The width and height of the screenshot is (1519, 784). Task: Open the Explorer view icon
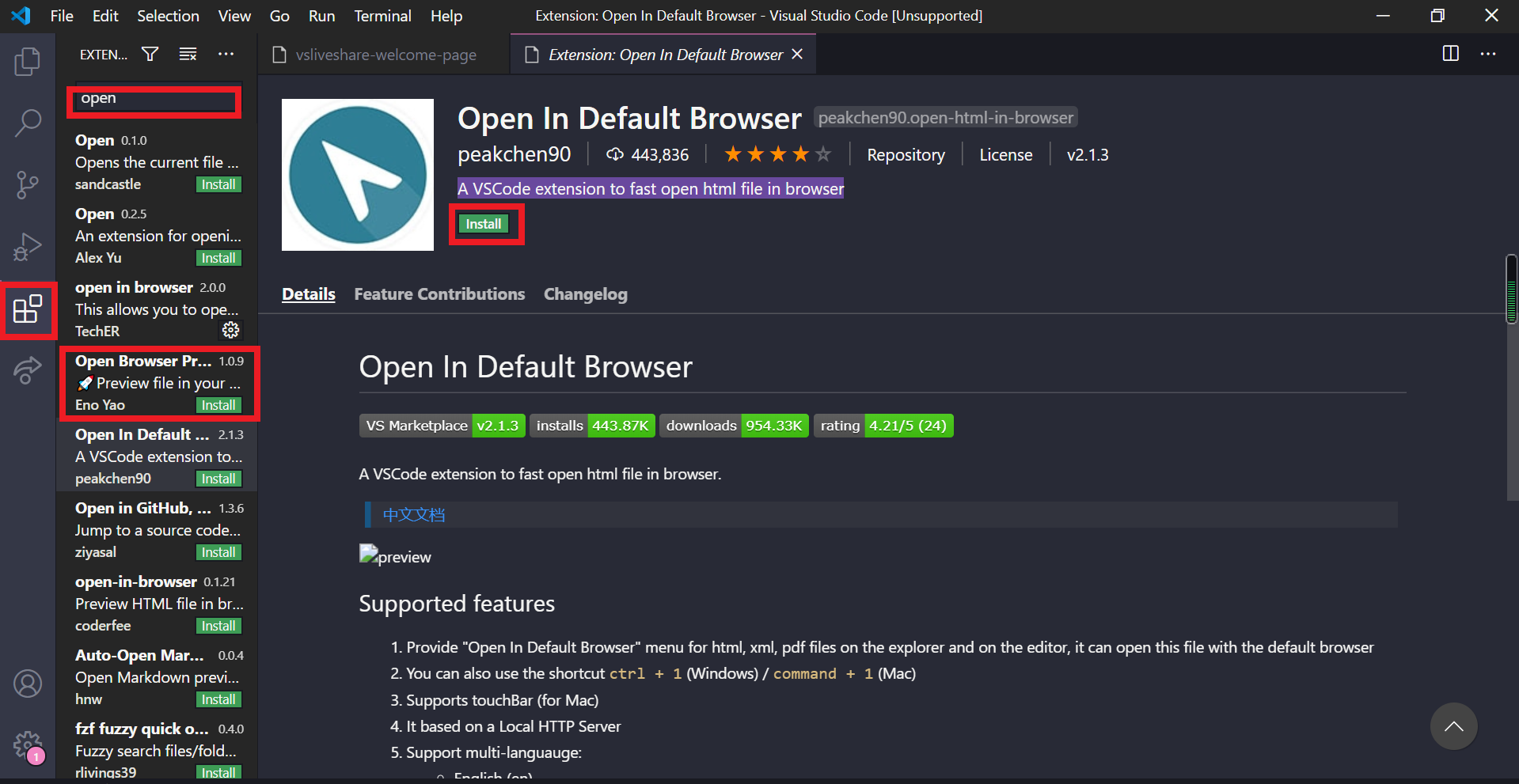tap(28, 61)
